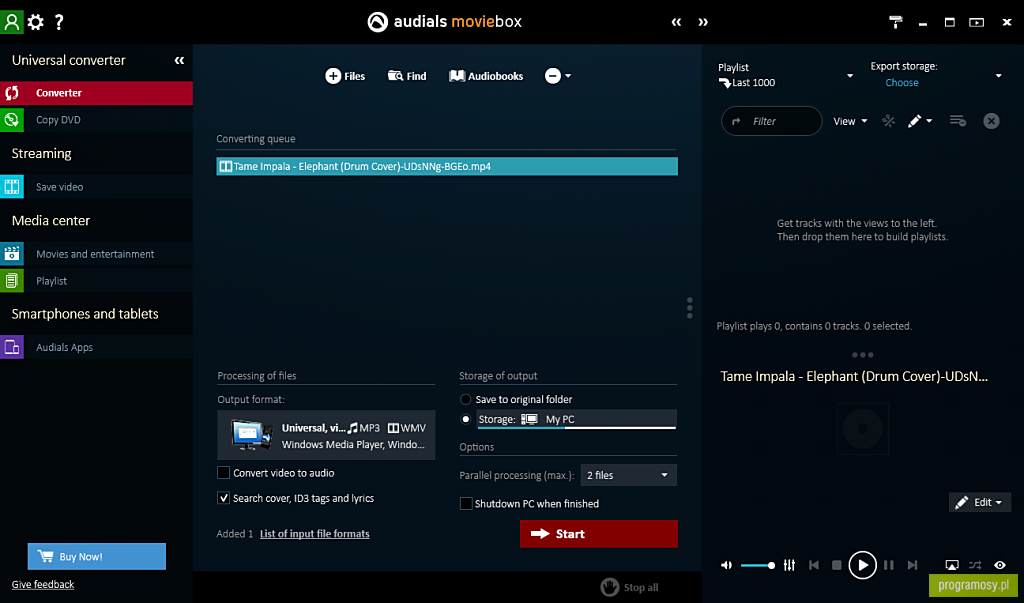
Task: Collapse the Universal converter sidebar
Action: [x=180, y=60]
